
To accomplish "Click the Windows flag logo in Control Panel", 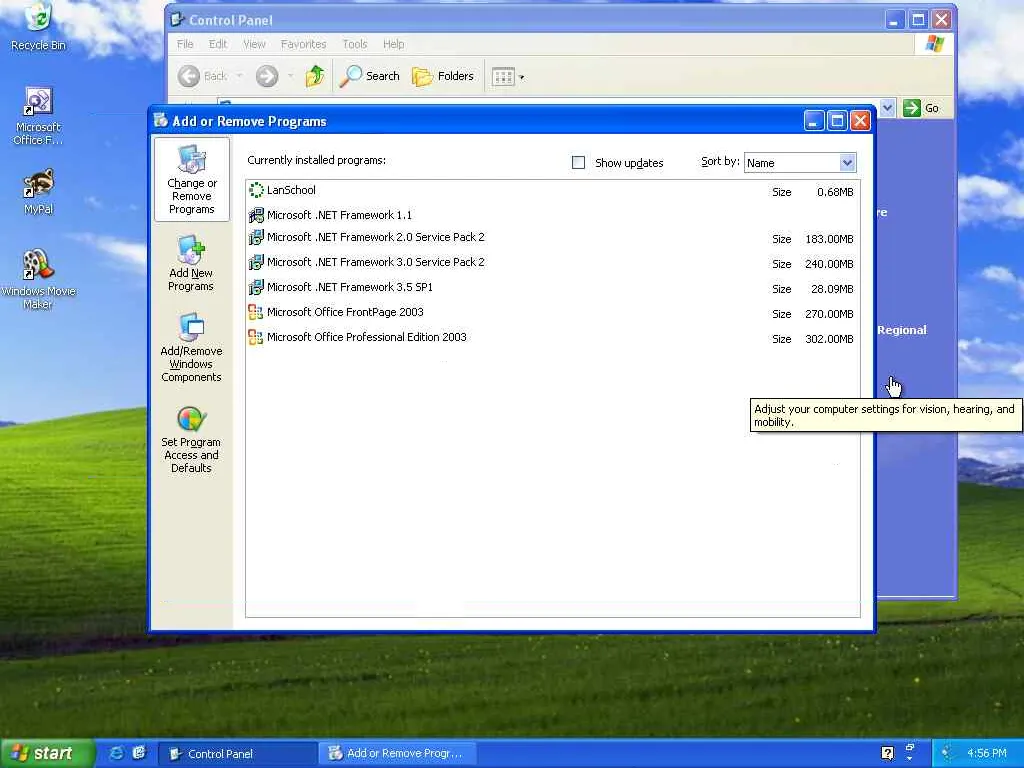I will point(935,44).
